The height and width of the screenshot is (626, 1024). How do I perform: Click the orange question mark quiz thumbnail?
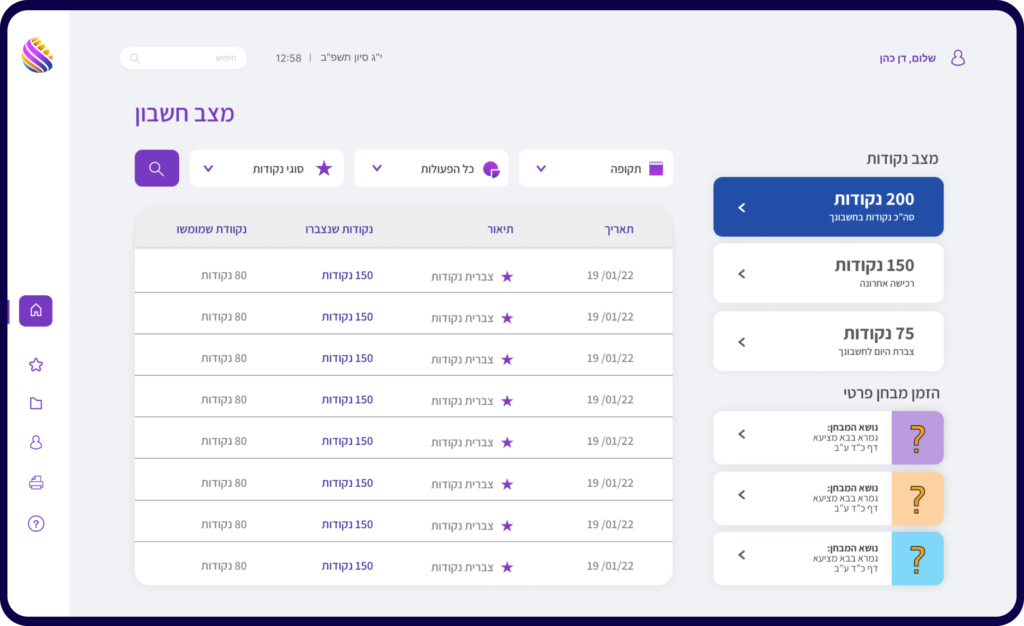click(x=917, y=498)
